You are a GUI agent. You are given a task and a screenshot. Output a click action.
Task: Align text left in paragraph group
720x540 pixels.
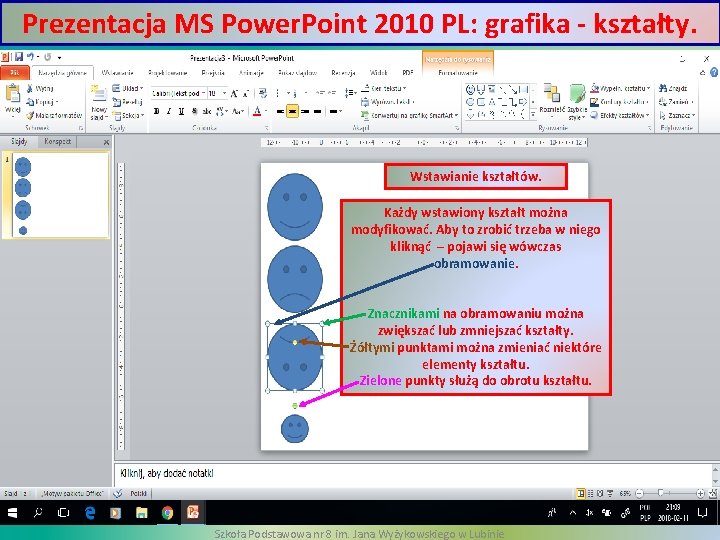pyautogui.click(x=280, y=111)
